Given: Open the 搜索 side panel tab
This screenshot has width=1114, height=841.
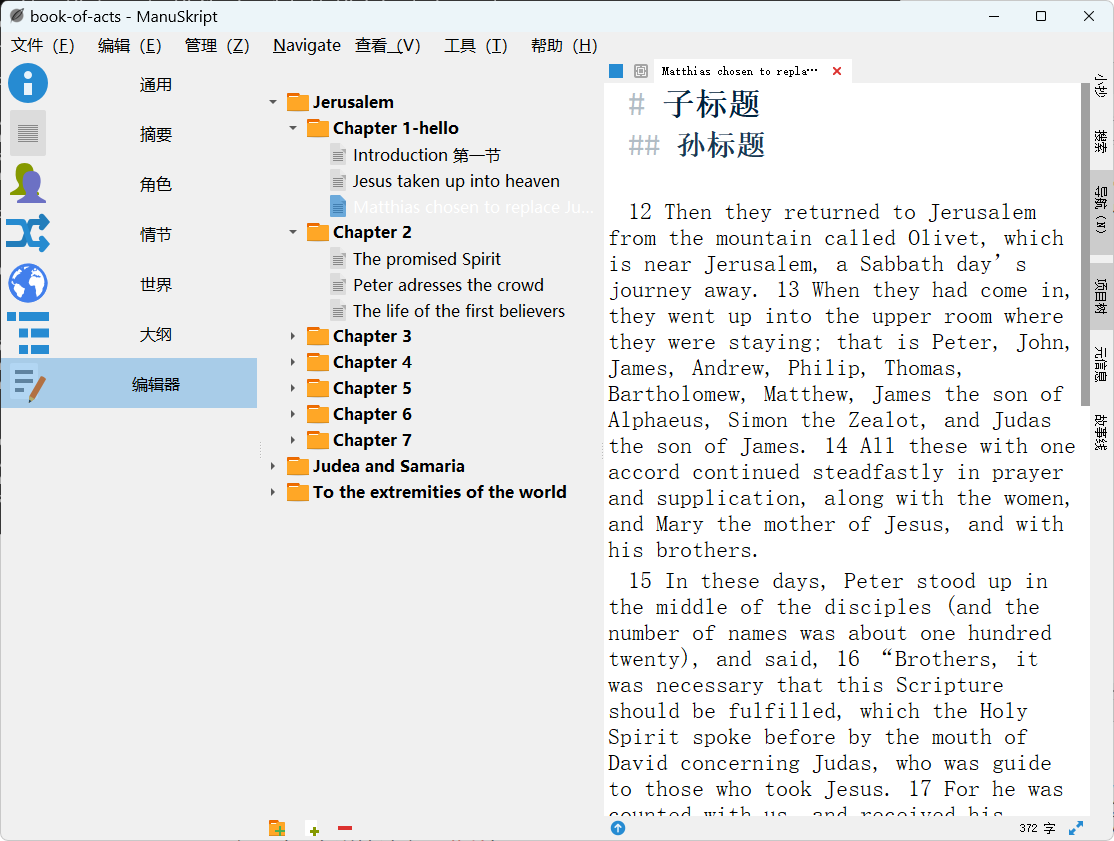Looking at the screenshot, I should click(x=1101, y=141).
